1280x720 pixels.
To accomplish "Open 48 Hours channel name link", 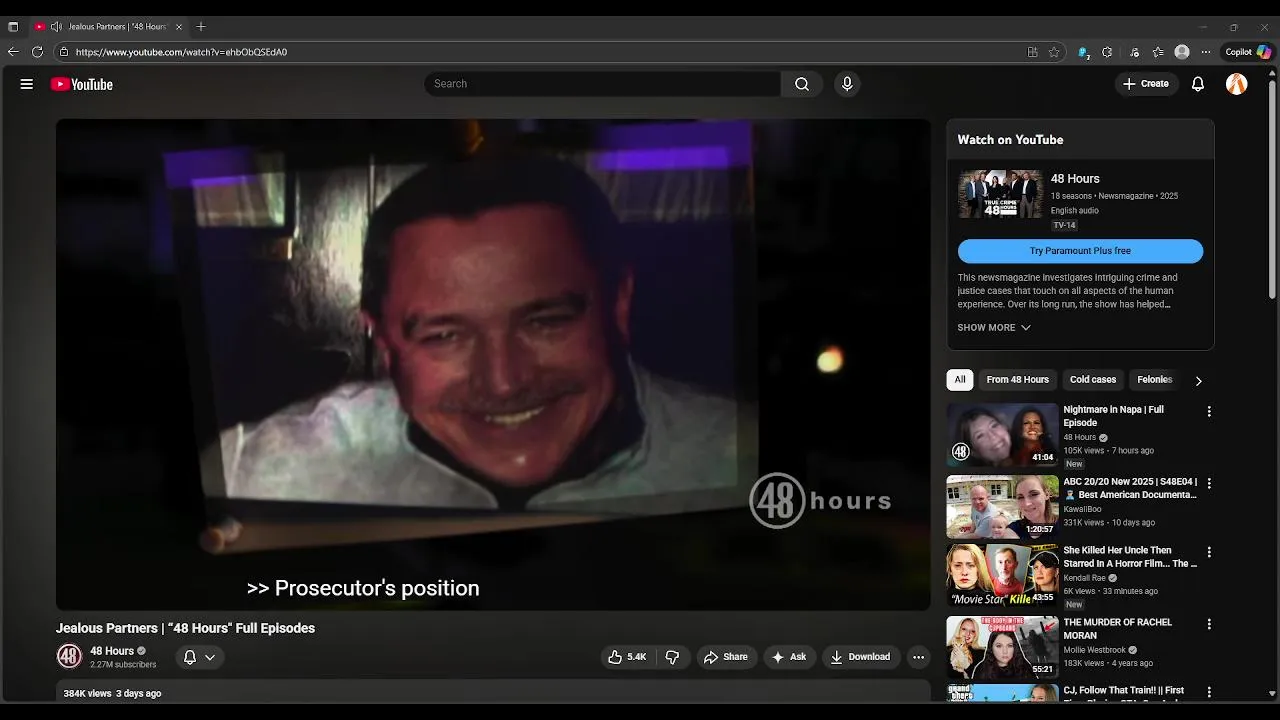I will click(x=112, y=651).
